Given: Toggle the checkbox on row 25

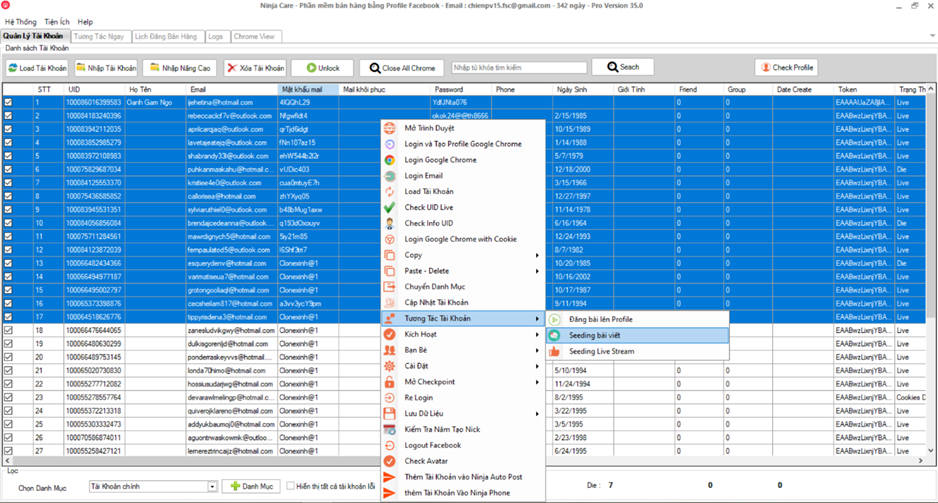Looking at the screenshot, I should [x=8, y=424].
